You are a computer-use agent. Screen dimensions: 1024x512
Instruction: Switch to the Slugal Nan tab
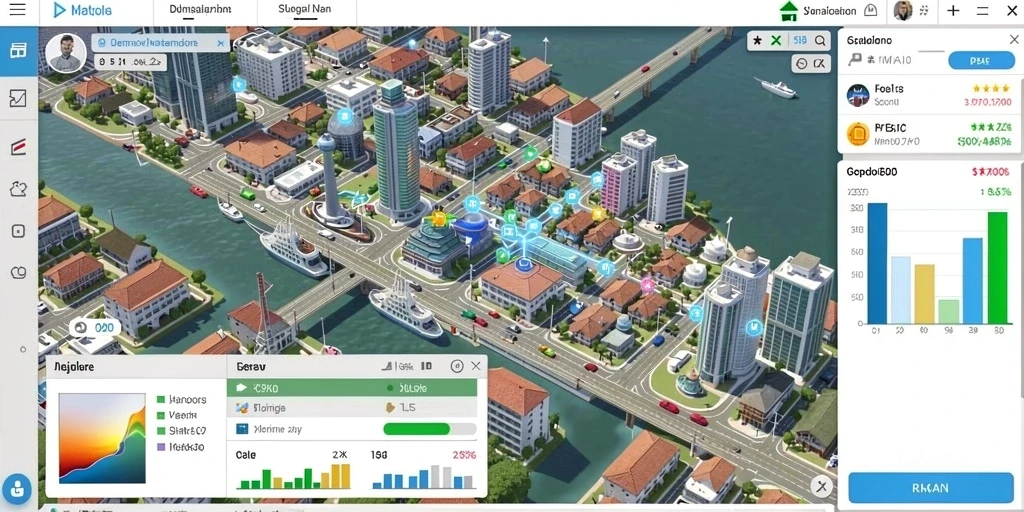coord(304,10)
